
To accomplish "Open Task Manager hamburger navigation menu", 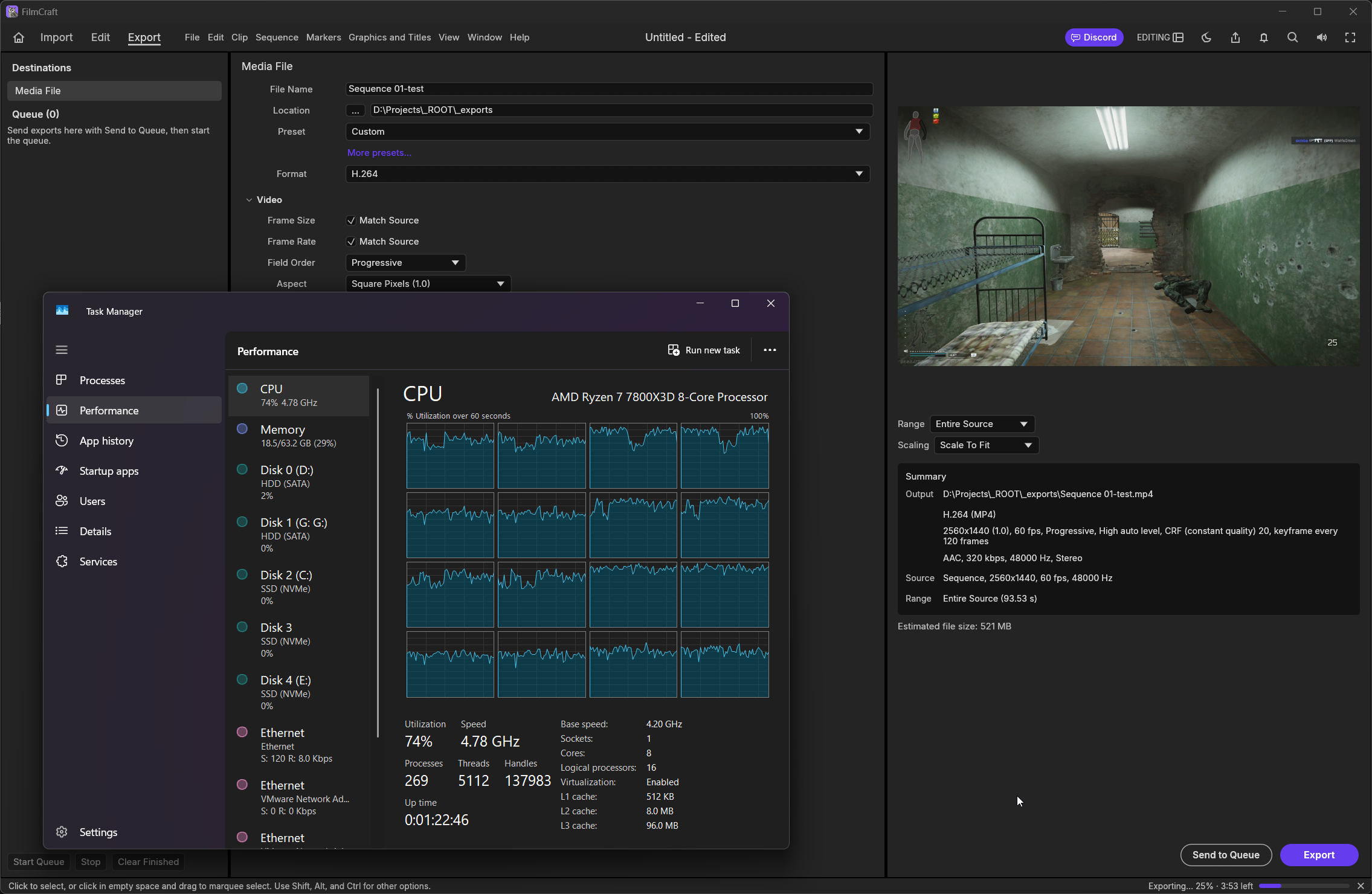I will [x=62, y=350].
